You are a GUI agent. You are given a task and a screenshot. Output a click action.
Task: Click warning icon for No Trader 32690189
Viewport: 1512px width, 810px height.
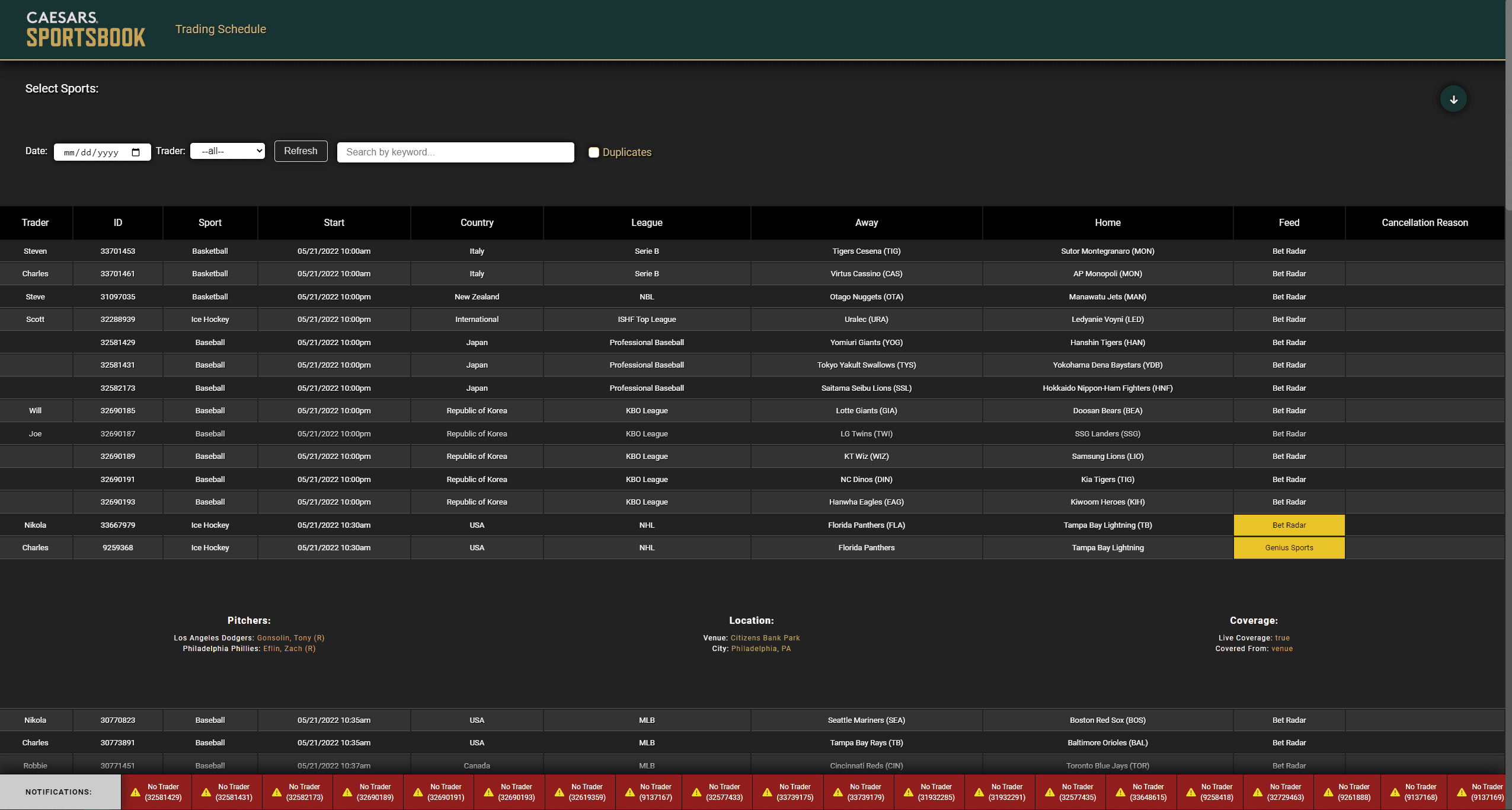(347, 792)
